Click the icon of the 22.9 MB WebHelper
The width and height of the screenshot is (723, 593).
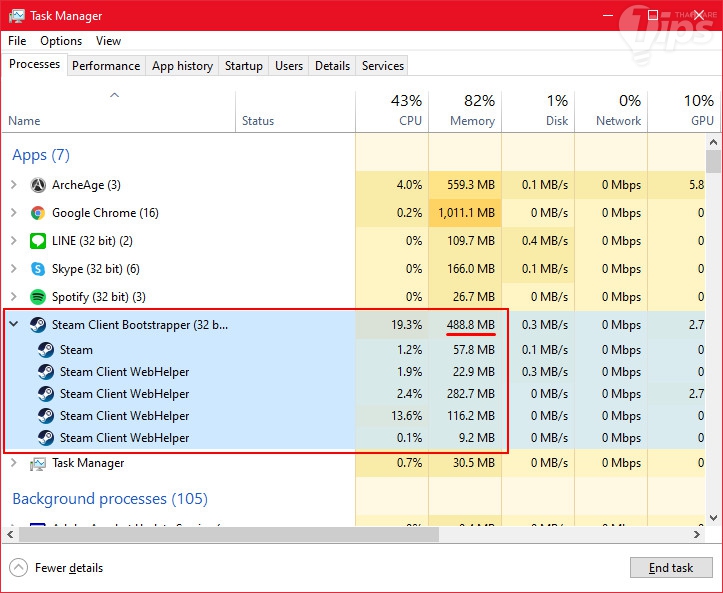coord(46,372)
